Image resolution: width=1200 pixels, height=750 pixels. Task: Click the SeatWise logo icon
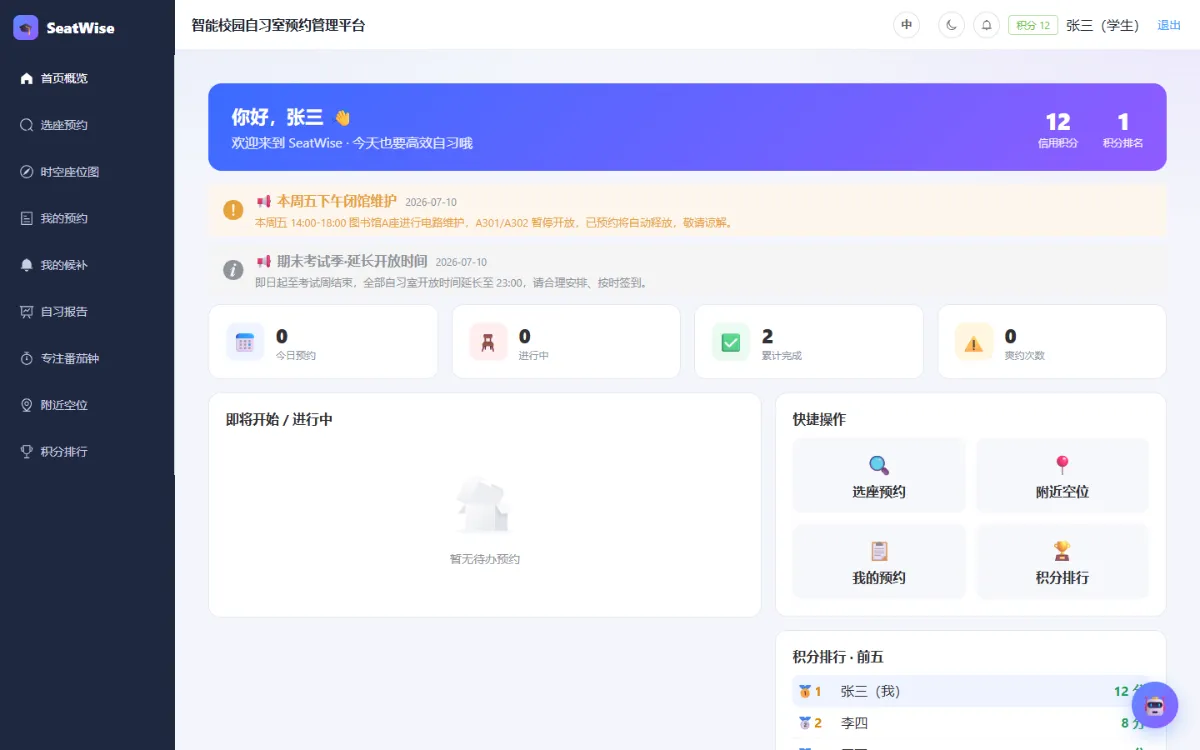[x=26, y=28]
